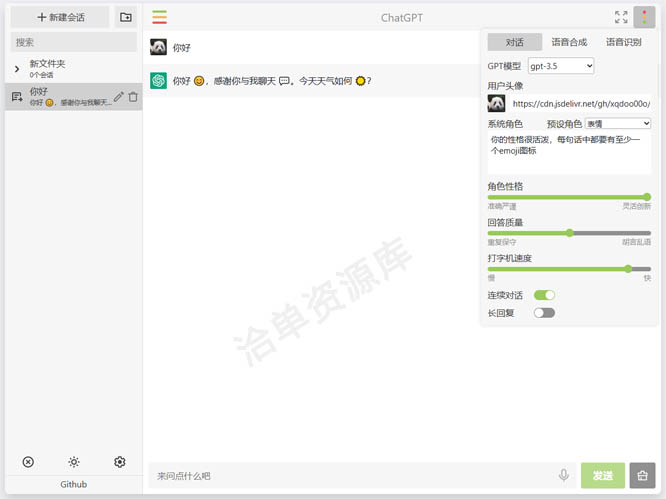Click the panda avatar of the user message
666x499 pixels.
158,47
